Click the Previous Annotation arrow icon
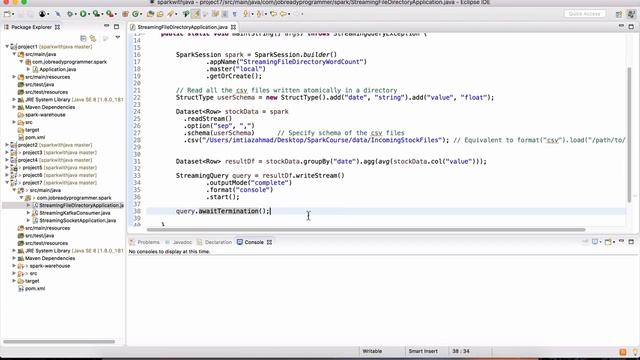 point(259,14)
